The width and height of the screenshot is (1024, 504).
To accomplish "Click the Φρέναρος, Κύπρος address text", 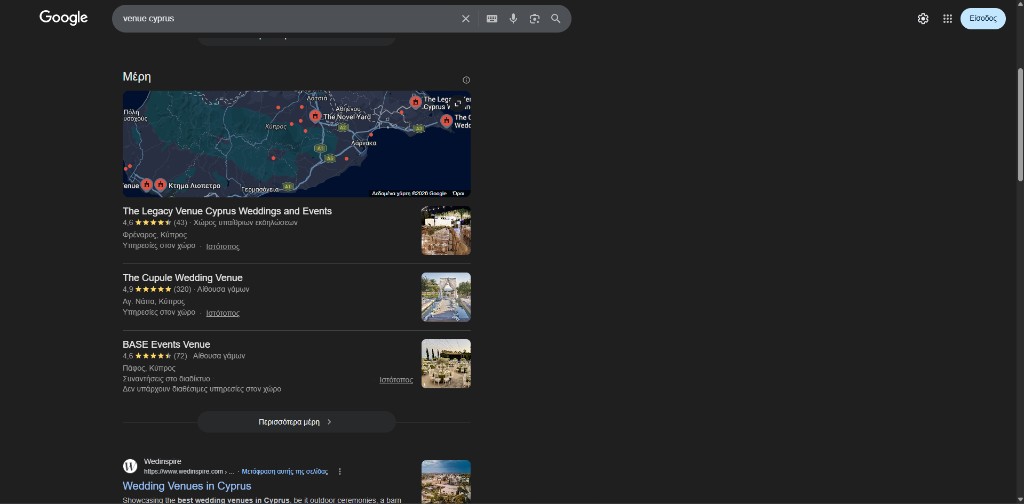I will 155,234.
